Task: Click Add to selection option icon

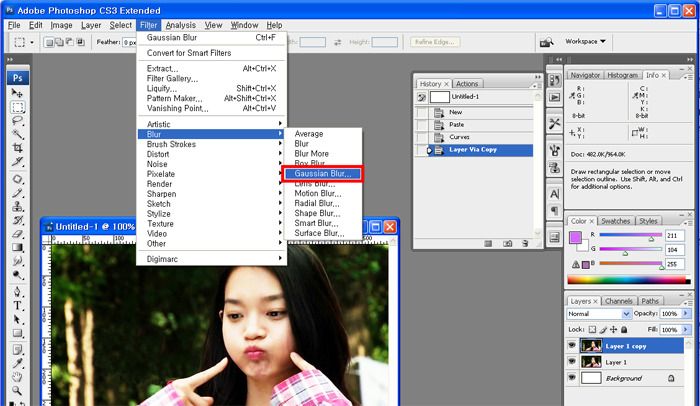Action: pyautogui.click(x=59, y=42)
